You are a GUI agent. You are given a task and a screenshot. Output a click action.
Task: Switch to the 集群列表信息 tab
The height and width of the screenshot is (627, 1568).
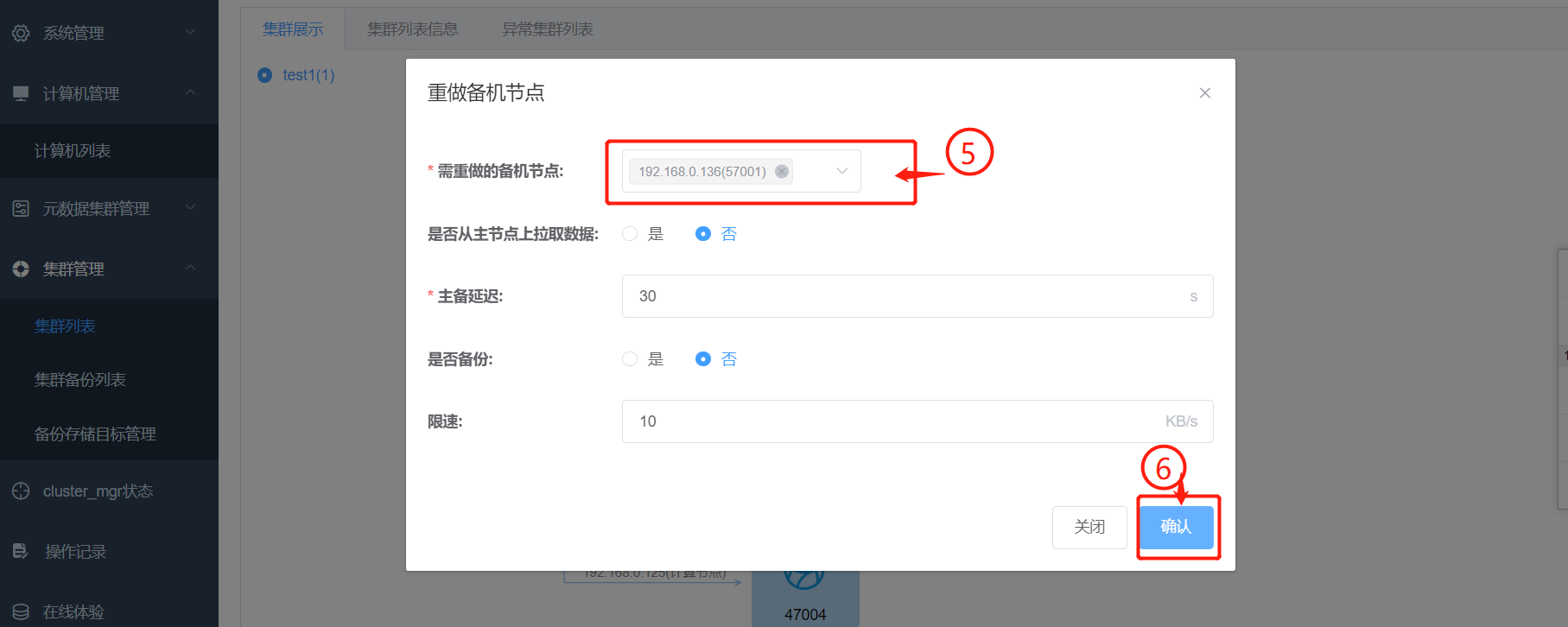(x=412, y=29)
